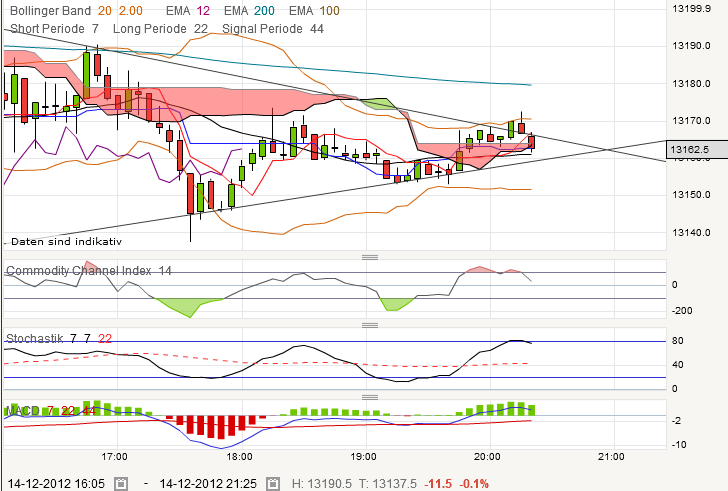Grab the divider handle above the Stochastik panel
This screenshot has height=491, width=728.
click(x=370, y=325)
